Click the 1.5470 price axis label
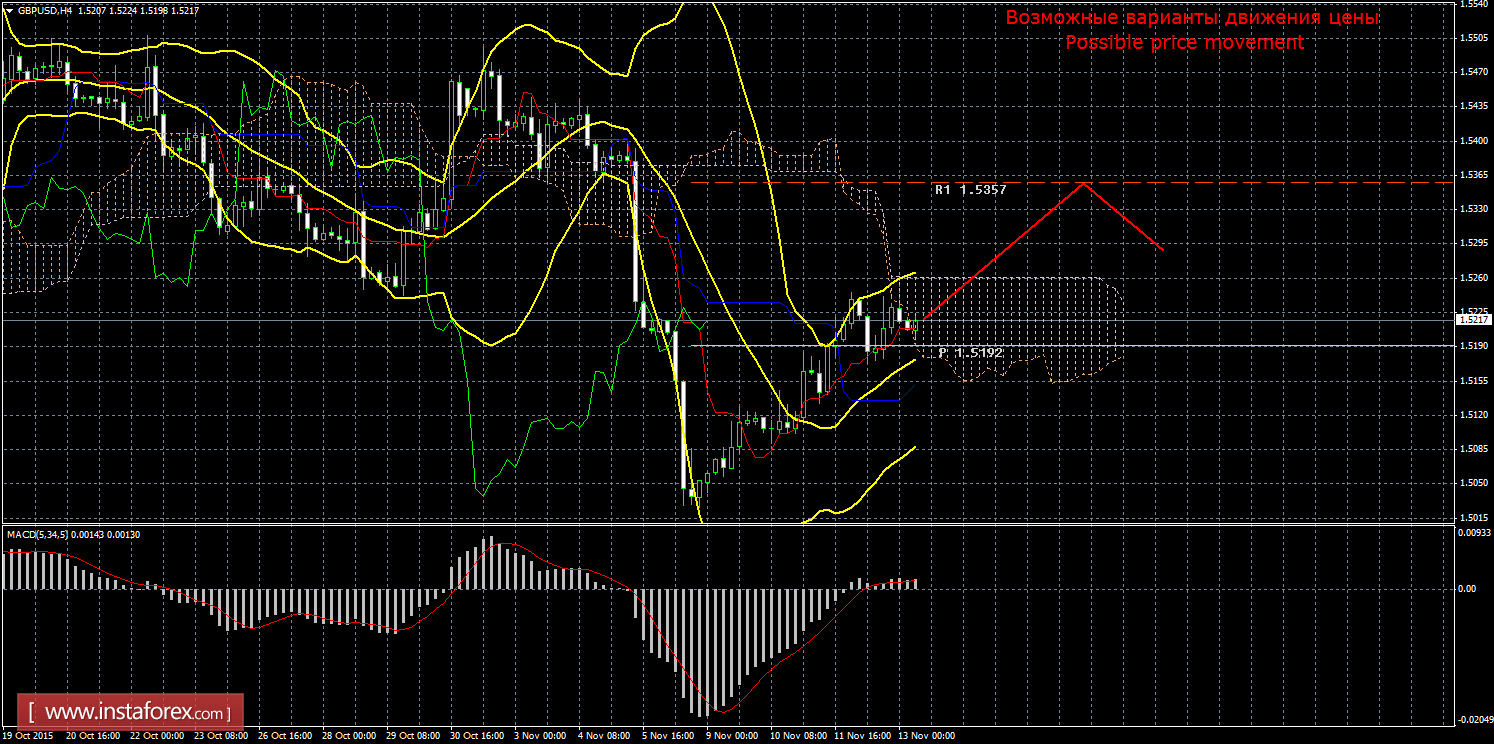 (x=1472, y=73)
